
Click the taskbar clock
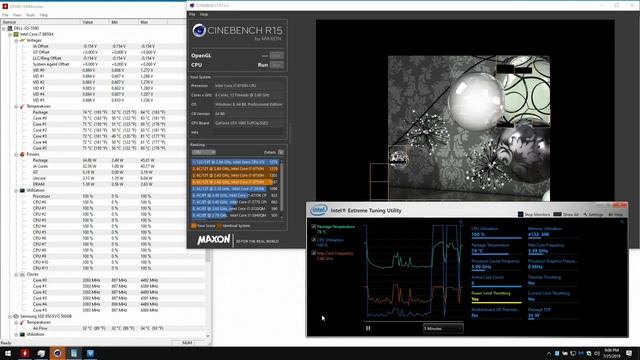(x=611, y=353)
